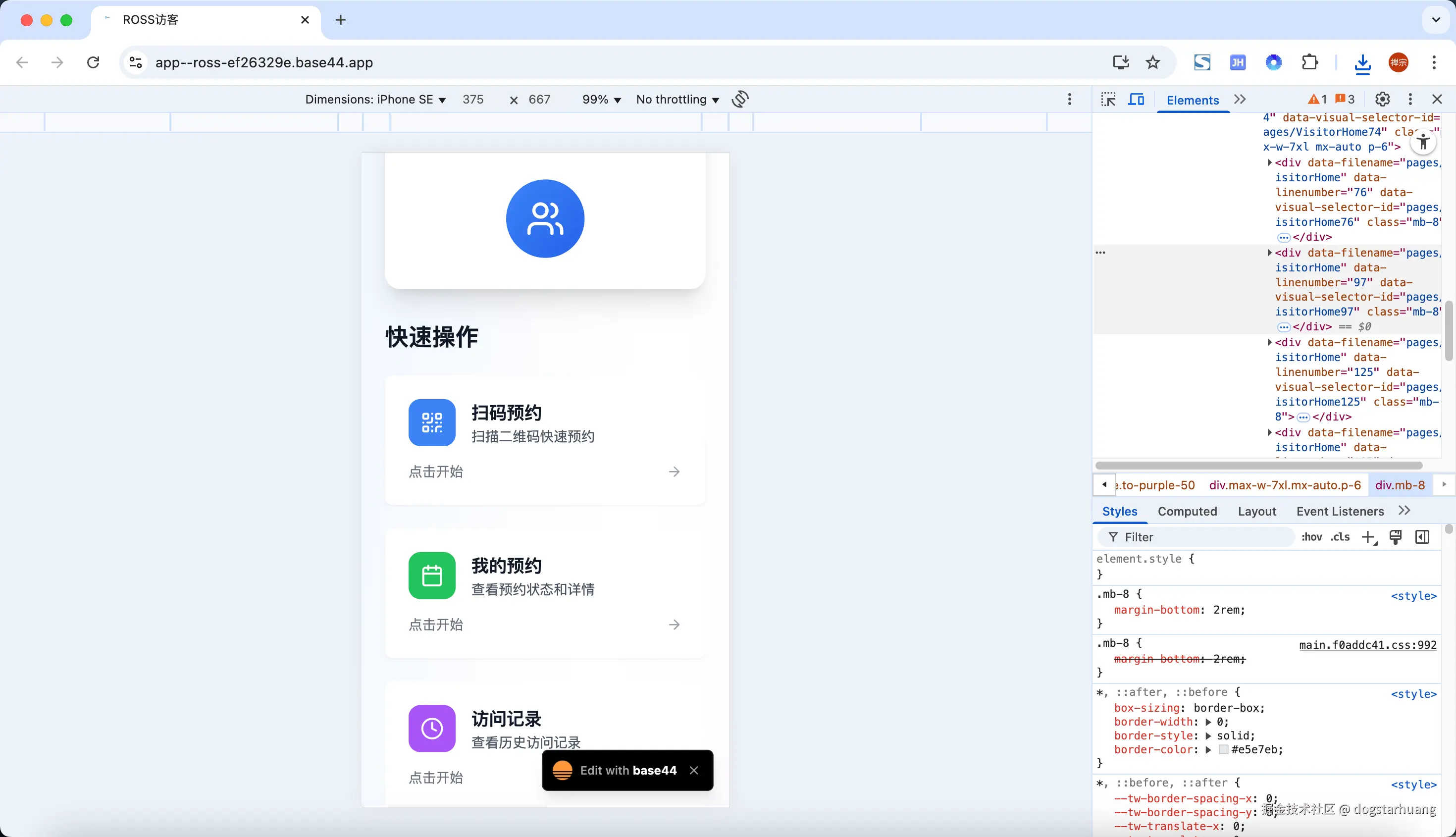Open the main.f0addc41.css:992 source link
The image size is (1456, 837).
tap(1367, 645)
